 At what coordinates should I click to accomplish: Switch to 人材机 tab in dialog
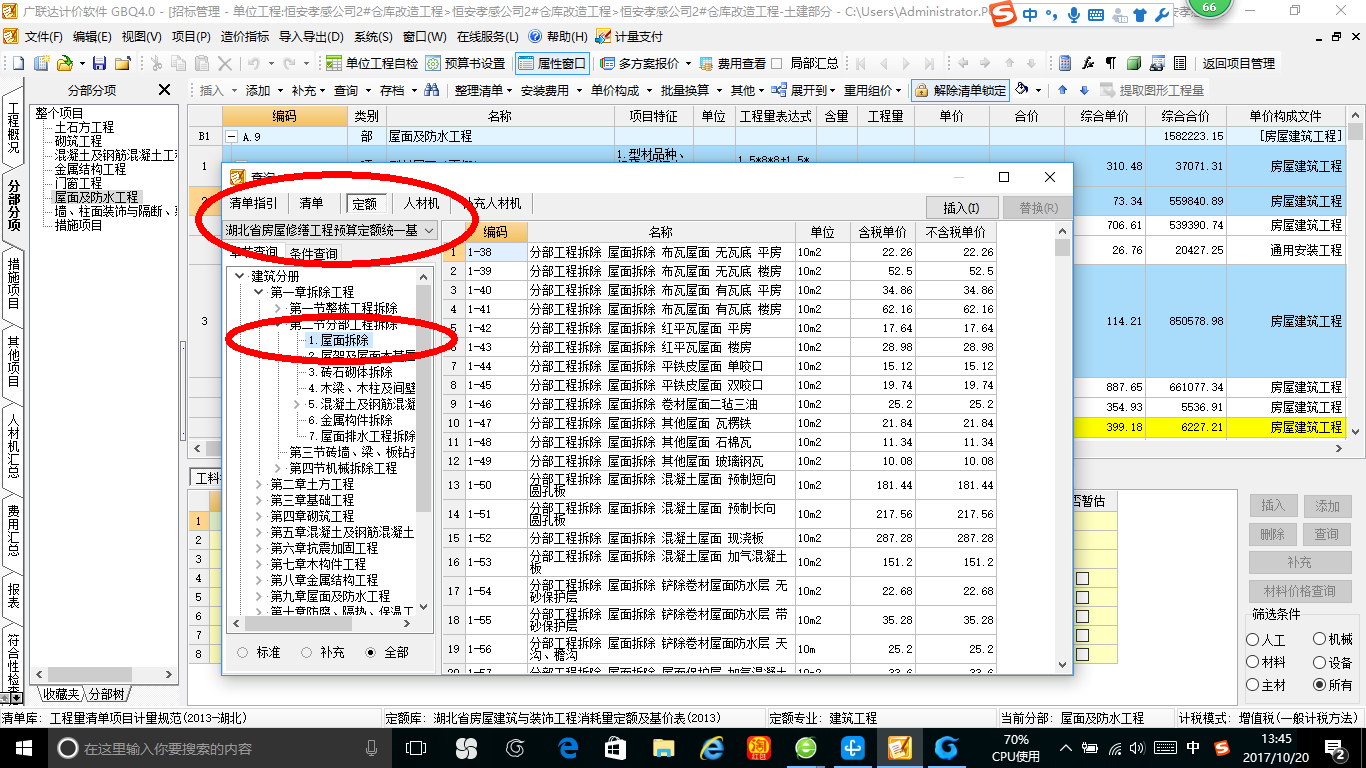click(x=421, y=203)
